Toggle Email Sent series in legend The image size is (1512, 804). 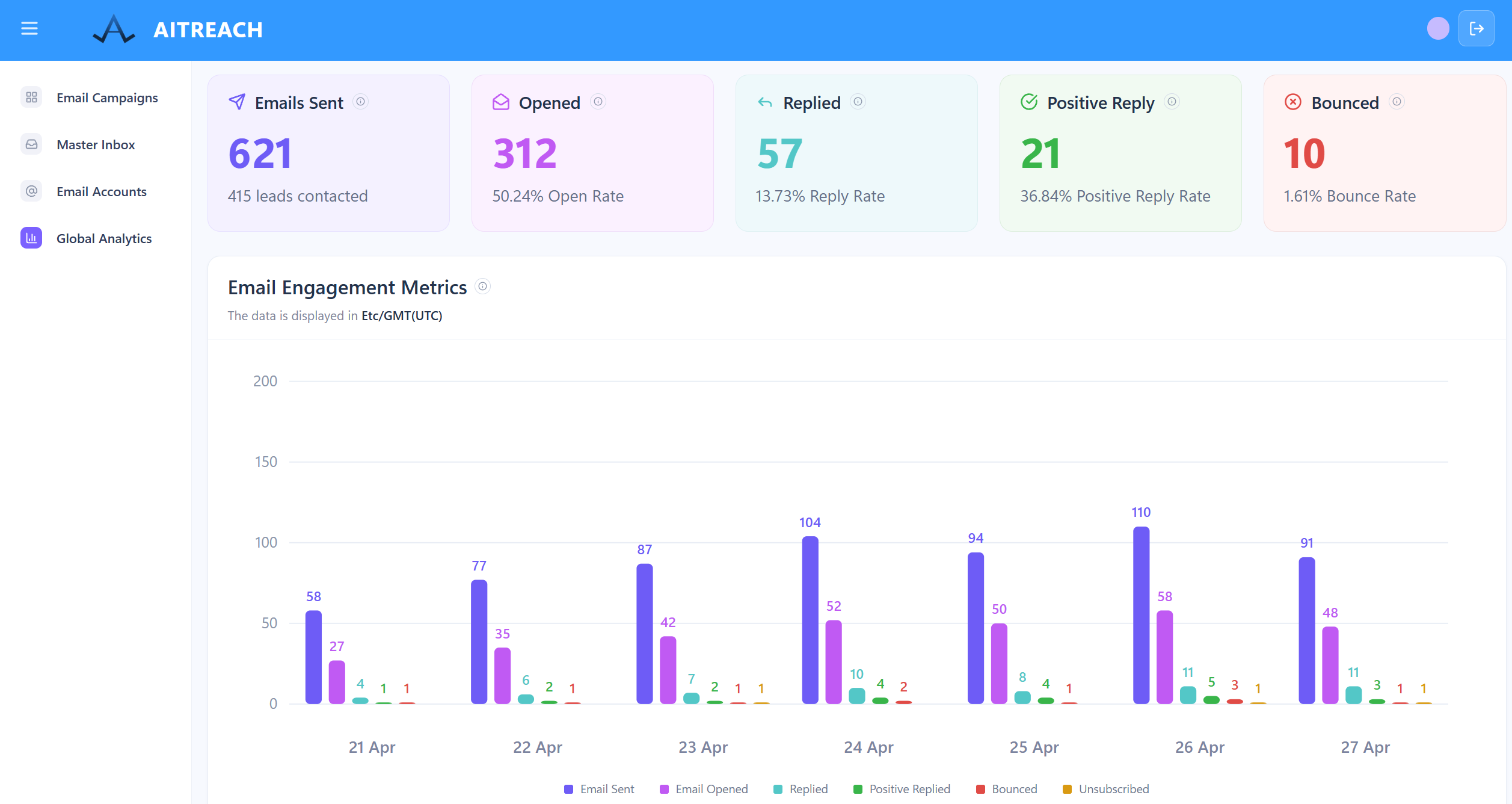[x=599, y=789]
